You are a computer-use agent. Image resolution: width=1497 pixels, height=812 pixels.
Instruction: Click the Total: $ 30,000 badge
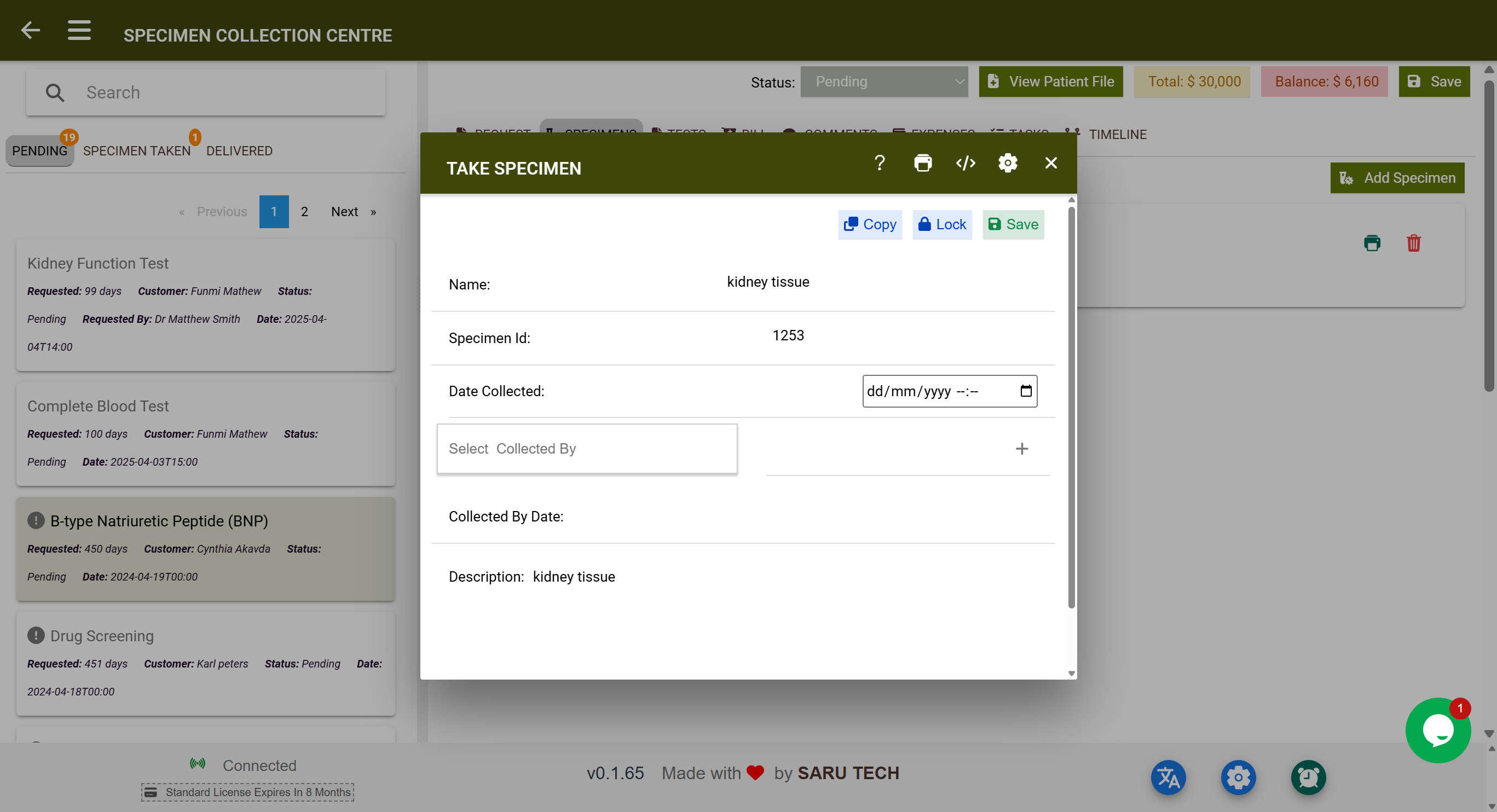point(1192,82)
